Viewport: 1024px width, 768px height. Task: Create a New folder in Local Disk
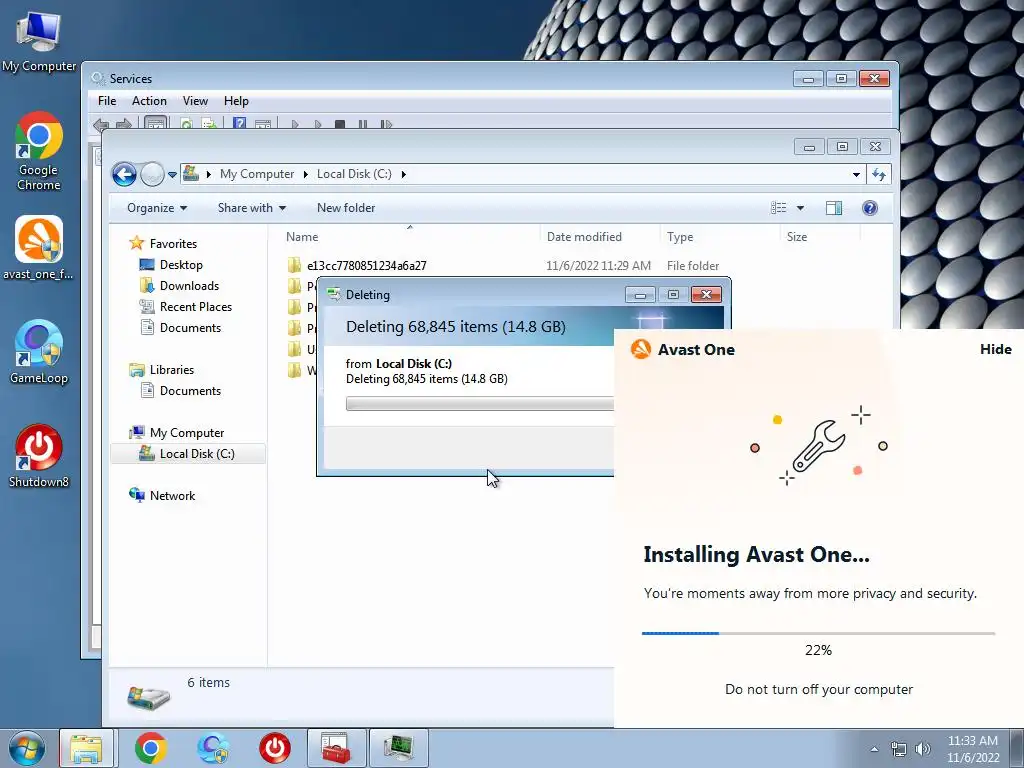coord(346,208)
